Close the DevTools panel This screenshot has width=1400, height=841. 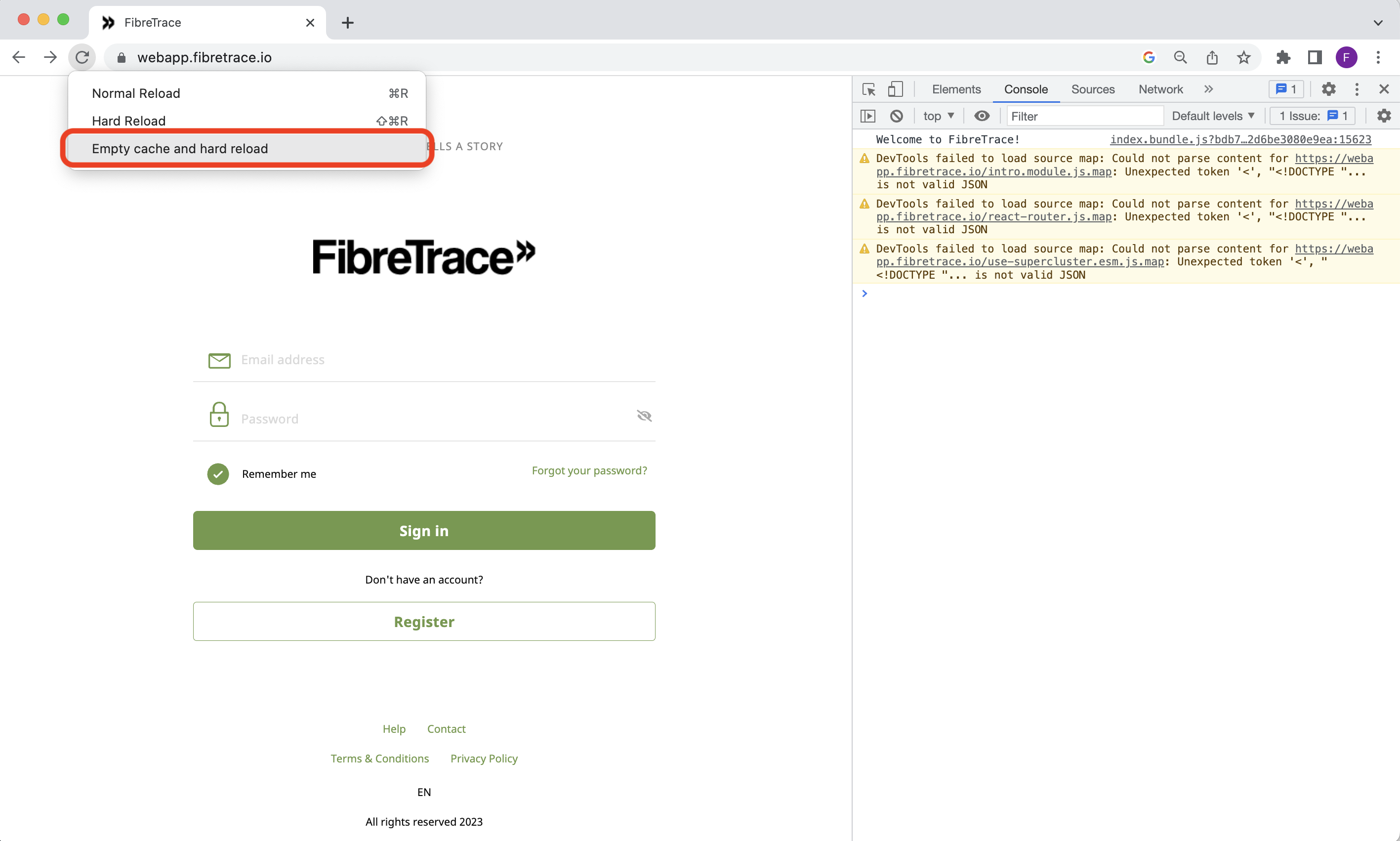tap(1384, 89)
